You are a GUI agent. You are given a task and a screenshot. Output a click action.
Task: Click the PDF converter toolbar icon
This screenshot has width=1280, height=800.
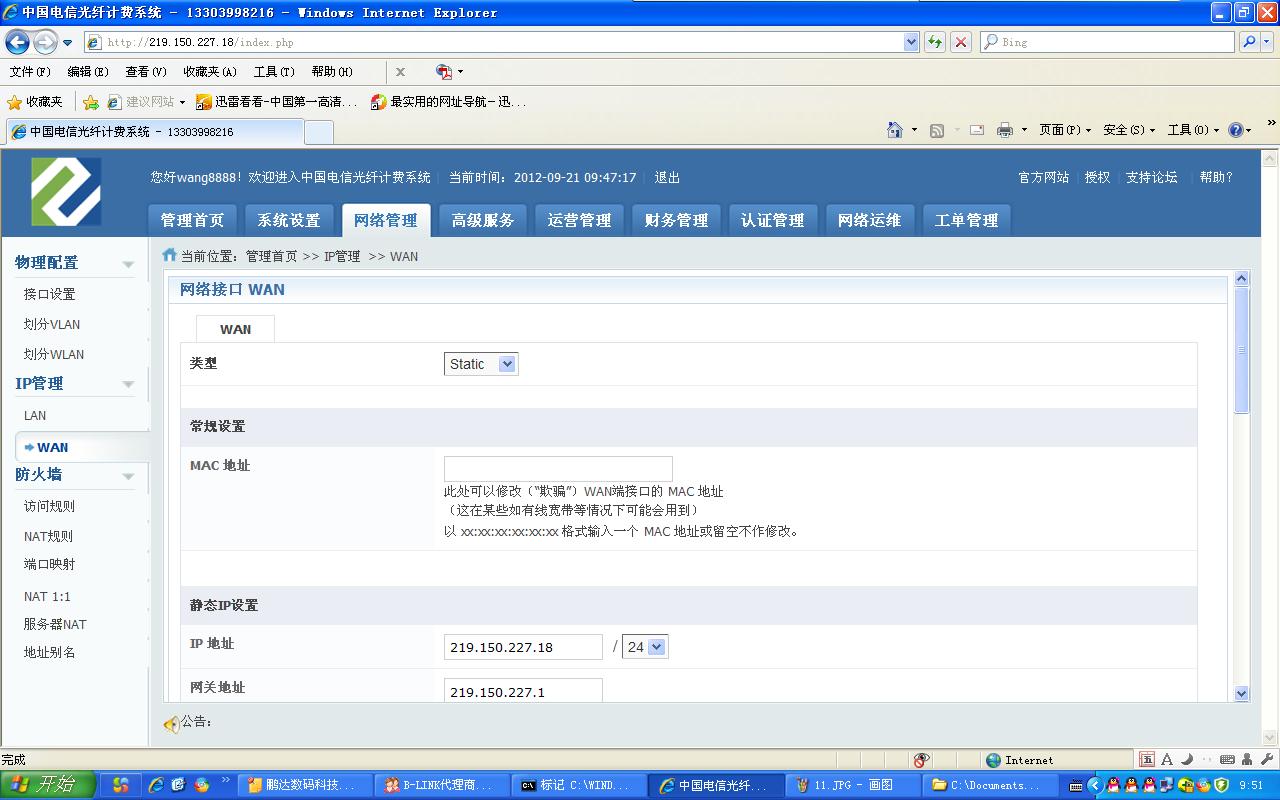(444, 72)
